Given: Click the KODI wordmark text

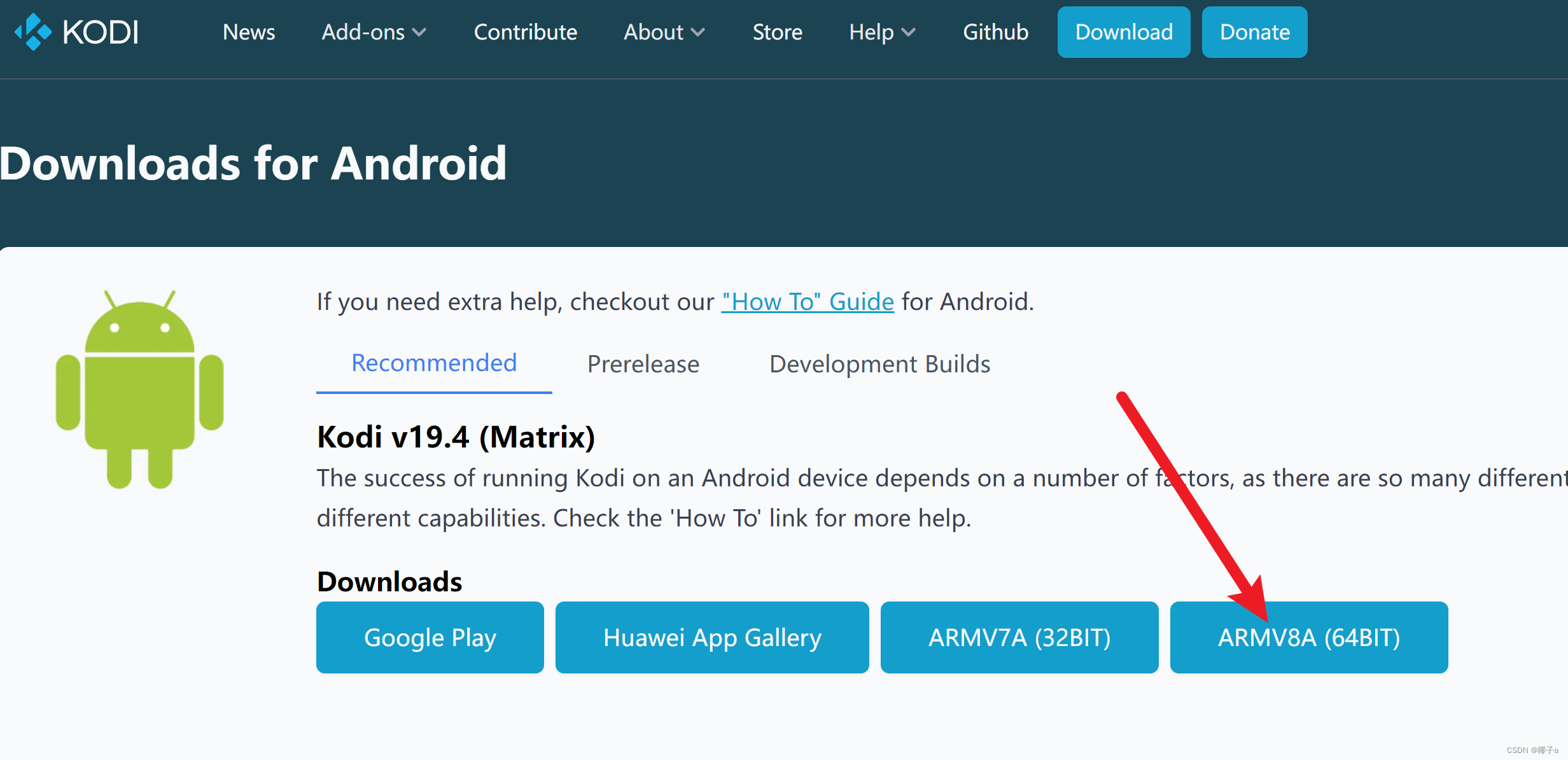Looking at the screenshot, I should (x=101, y=32).
